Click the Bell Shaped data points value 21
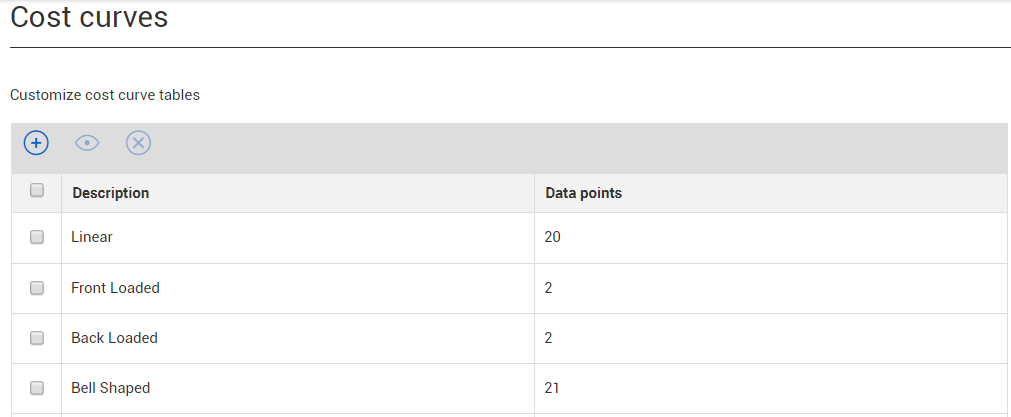The image size is (1011, 417). click(553, 388)
